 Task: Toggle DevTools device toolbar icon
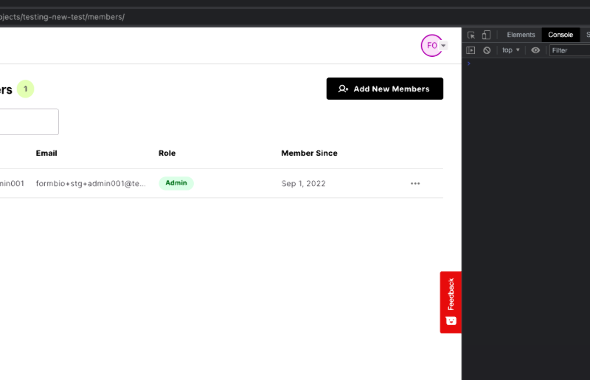[486, 35]
